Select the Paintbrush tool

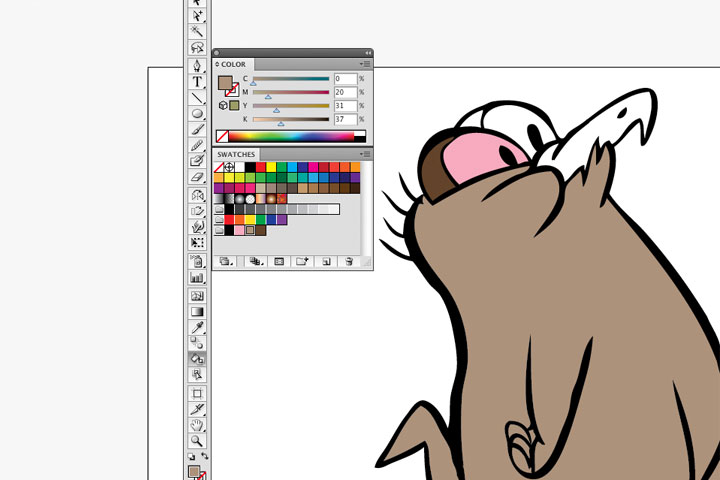197,130
